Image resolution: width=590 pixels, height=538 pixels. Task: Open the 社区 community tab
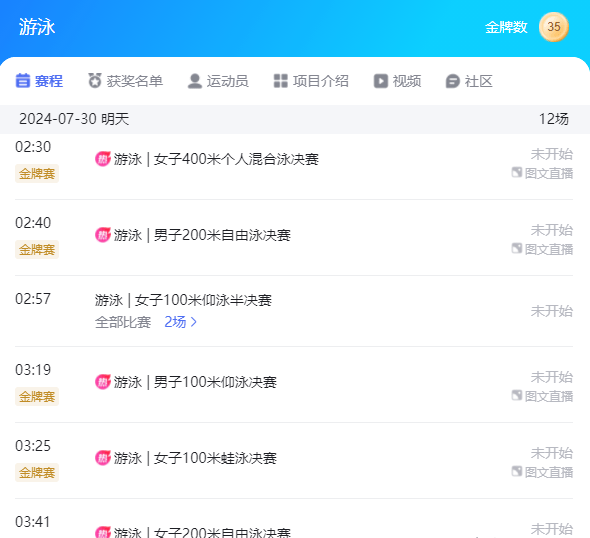tap(469, 81)
